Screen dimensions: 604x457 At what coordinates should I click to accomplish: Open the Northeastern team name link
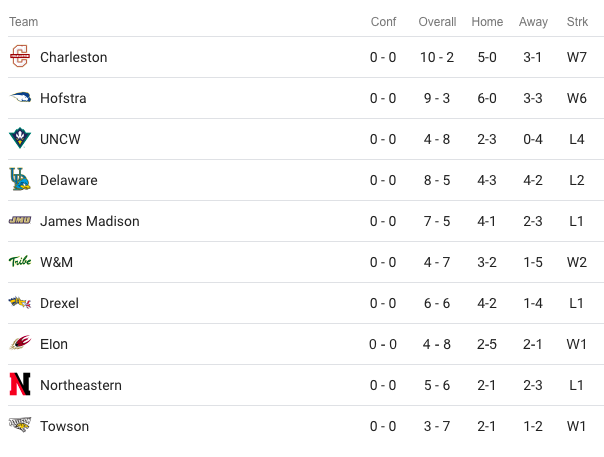click(80, 385)
